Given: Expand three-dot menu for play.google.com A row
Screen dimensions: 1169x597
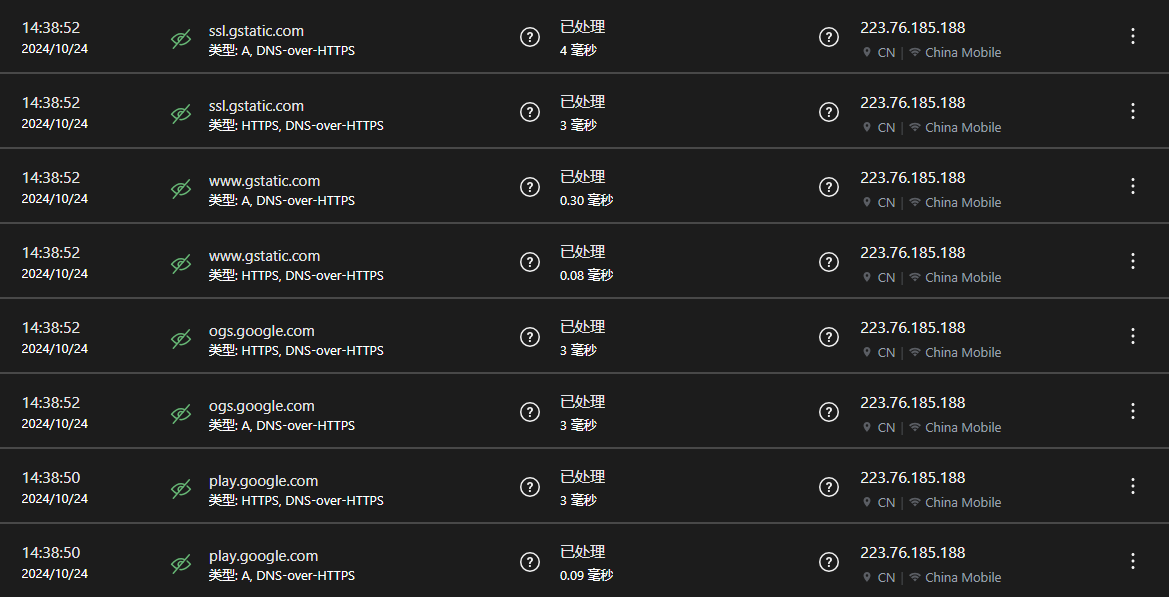Looking at the screenshot, I should (1133, 562).
